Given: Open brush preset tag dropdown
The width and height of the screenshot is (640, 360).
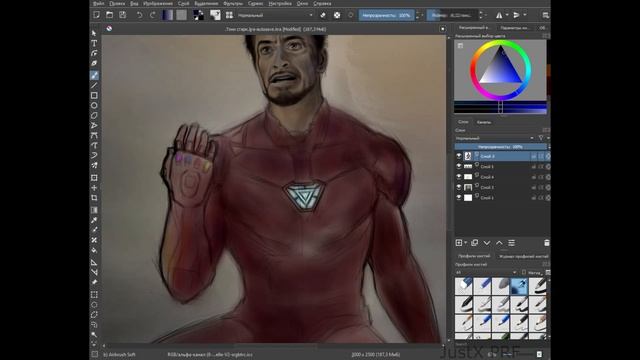Looking at the screenshot, I should (486, 272).
